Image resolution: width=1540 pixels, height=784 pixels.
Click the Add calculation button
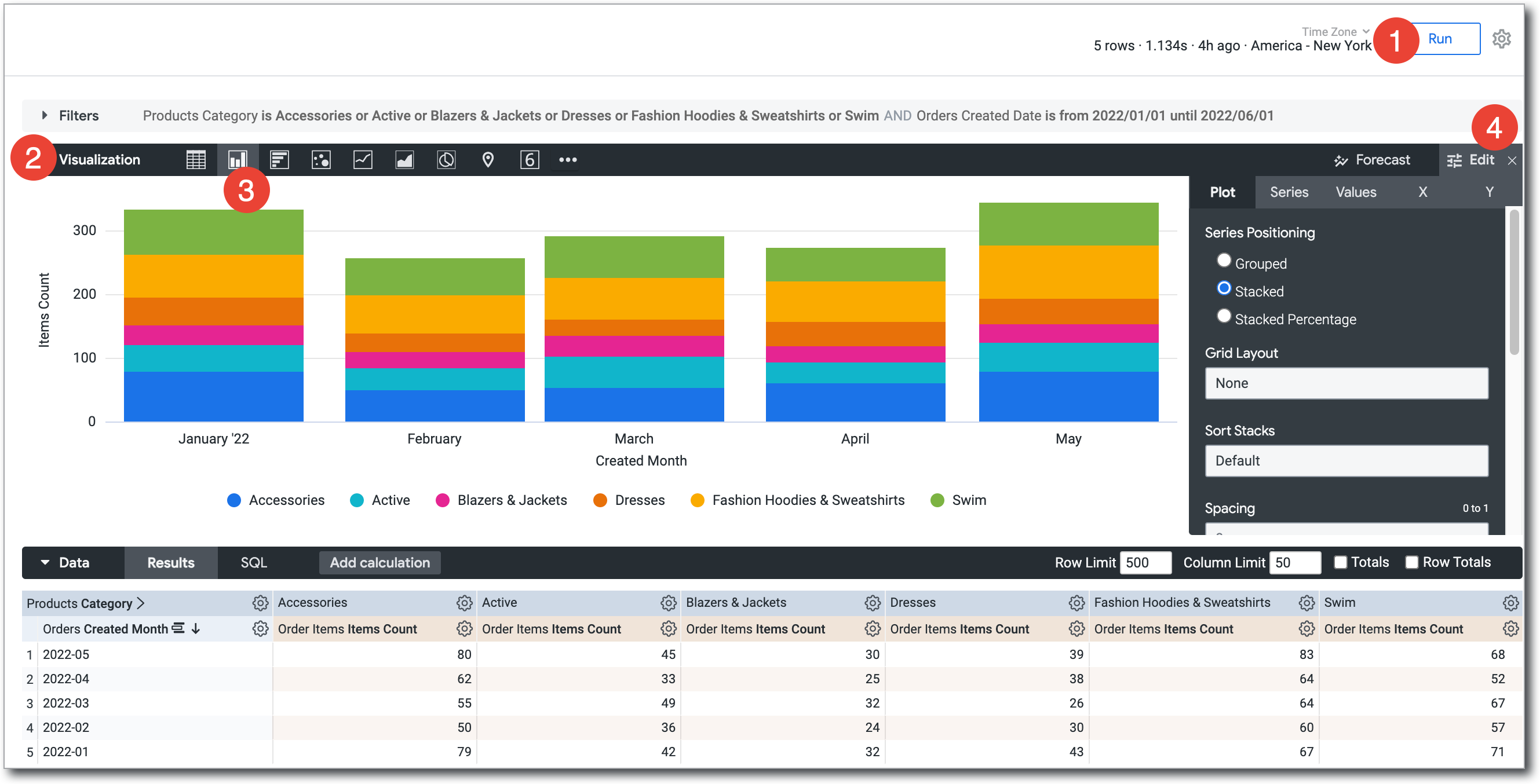click(379, 562)
